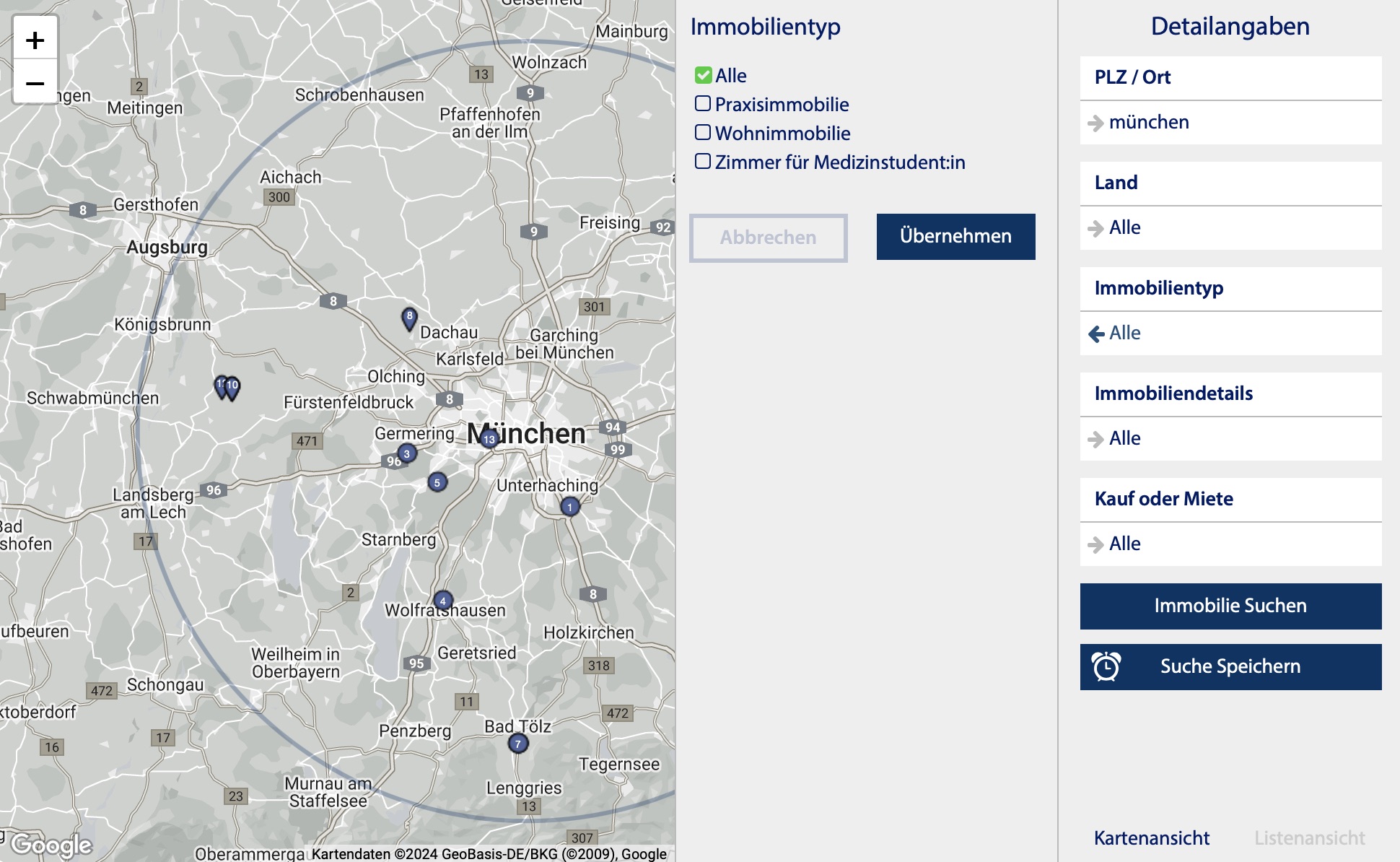Enable the Wohnimmobilie checkbox
The height and width of the screenshot is (862, 1400).
tap(703, 133)
